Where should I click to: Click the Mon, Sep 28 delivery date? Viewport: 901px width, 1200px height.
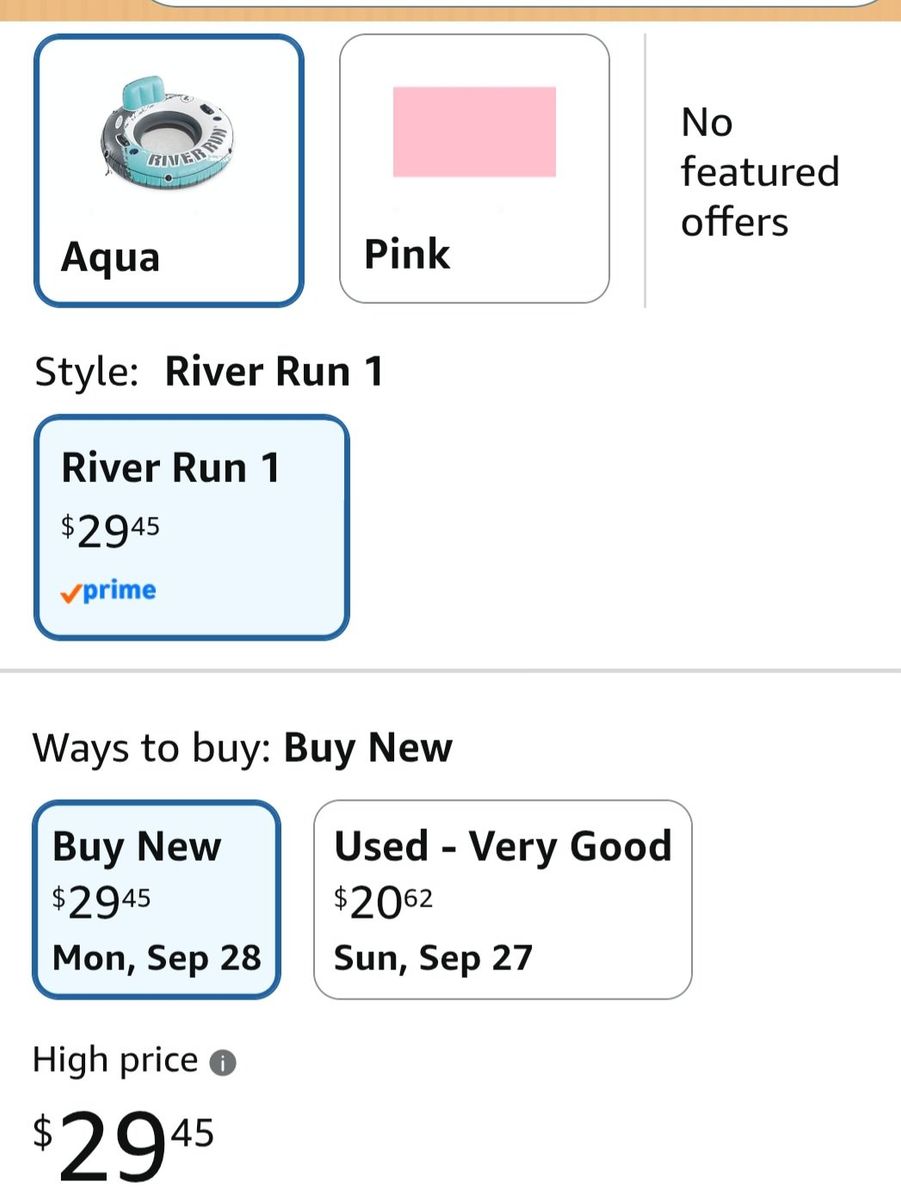(x=157, y=958)
